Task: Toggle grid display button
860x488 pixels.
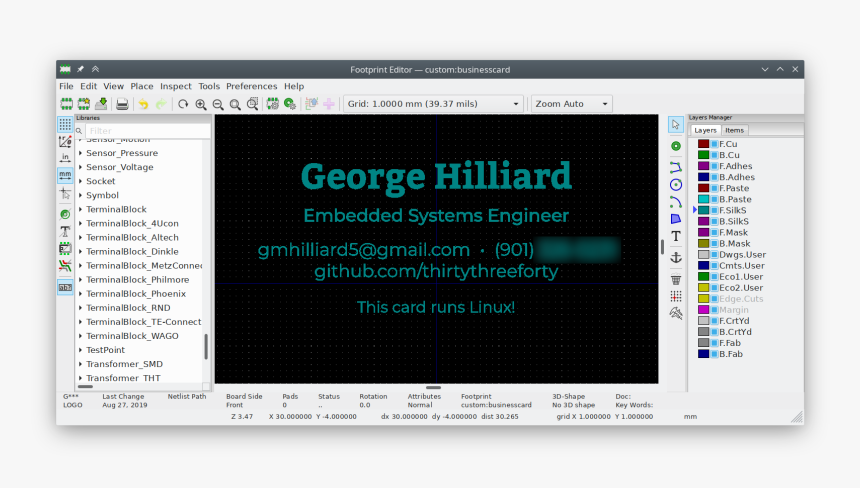Action: click(x=65, y=124)
